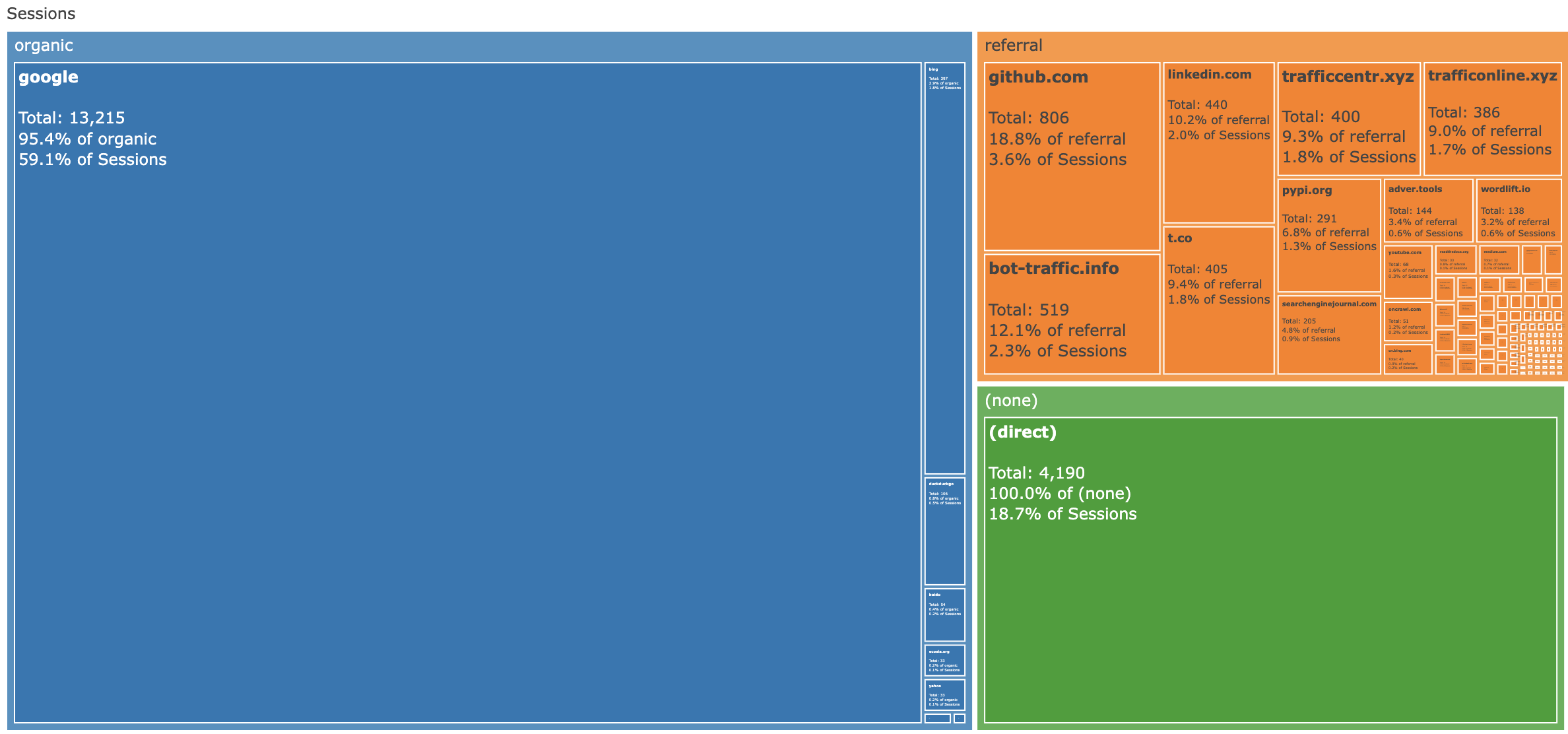The image size is (1568, 734).
Task: Click the 'Total: 4,190' text
Action: point(1037,473)
